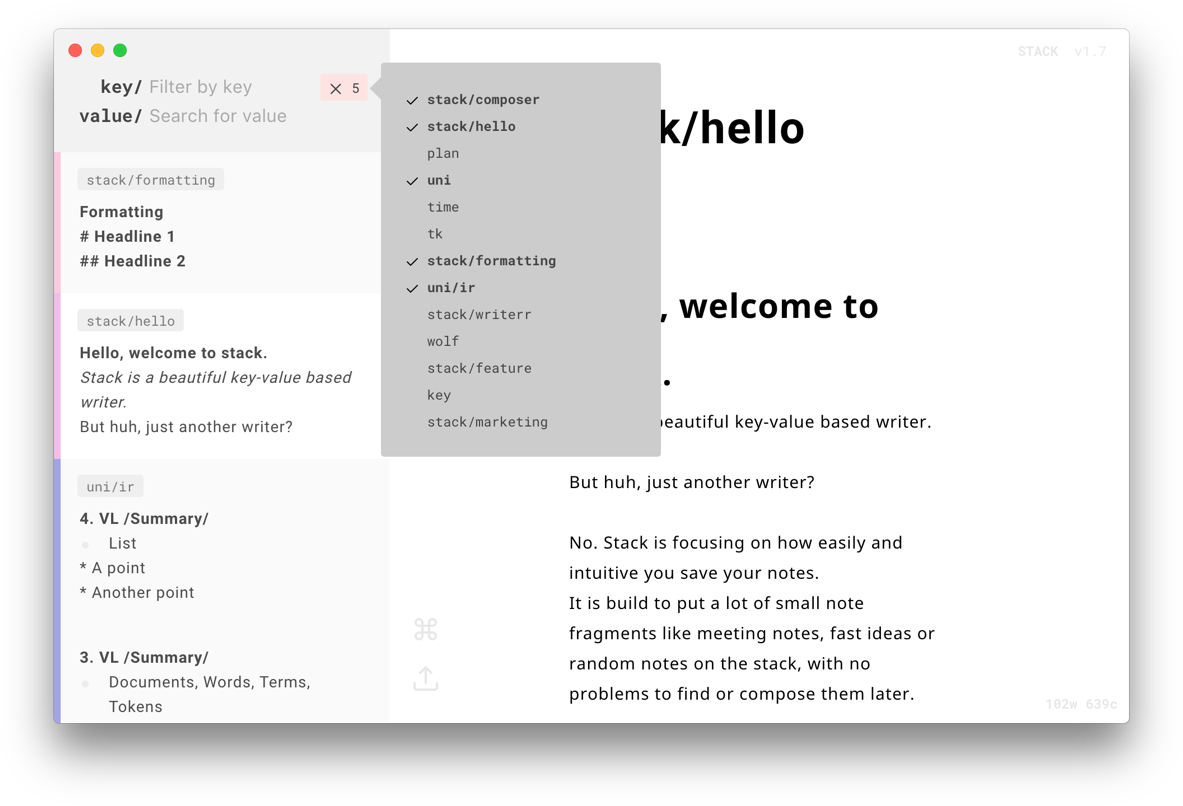Select stack/marketing in dropdown
The width and height of the screenshot is (1183, 806).
click(x=487, y=422)
